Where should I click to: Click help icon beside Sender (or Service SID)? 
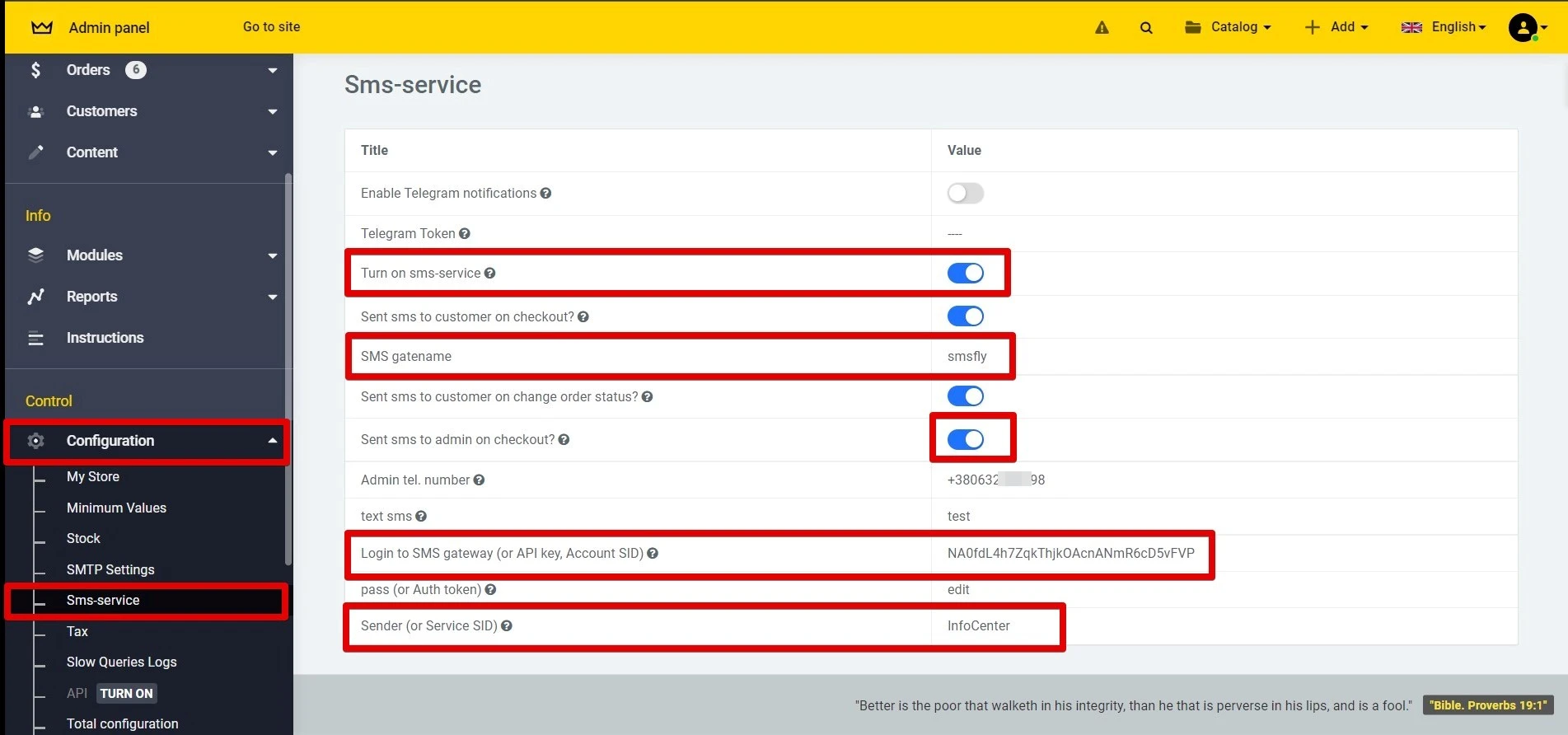click(x=507, y=626)
